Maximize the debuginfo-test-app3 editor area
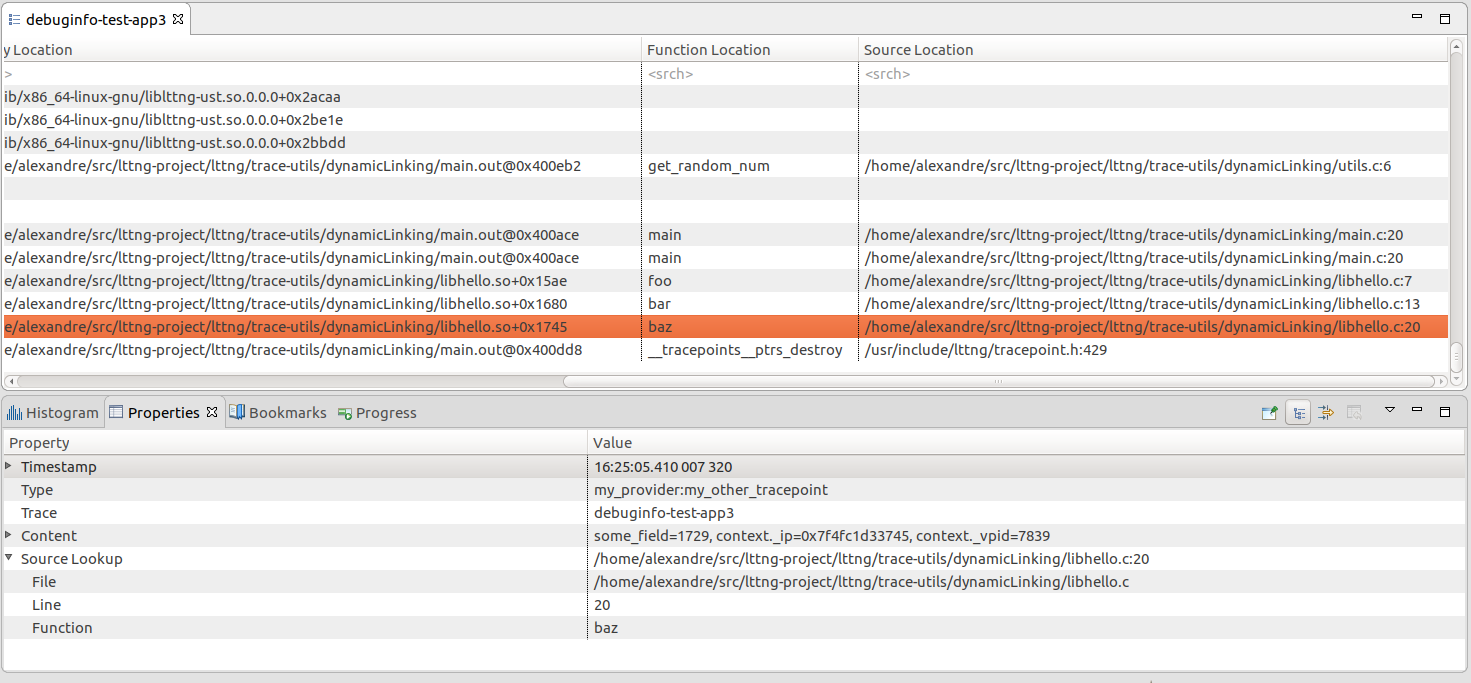This screenshot has height=683, width=1471. (x=1444, y=19)
